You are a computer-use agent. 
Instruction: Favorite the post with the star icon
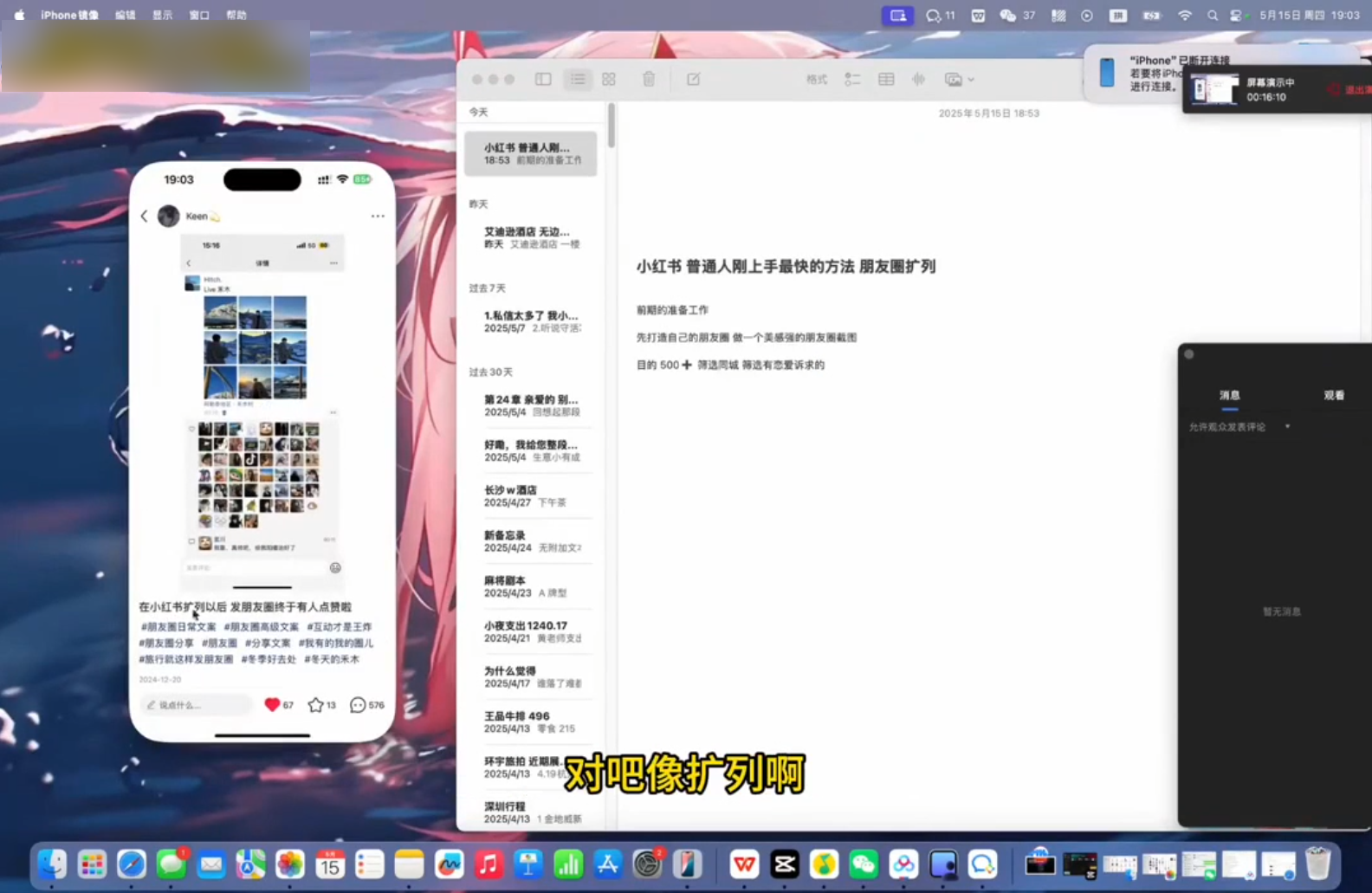pos(316,705)
